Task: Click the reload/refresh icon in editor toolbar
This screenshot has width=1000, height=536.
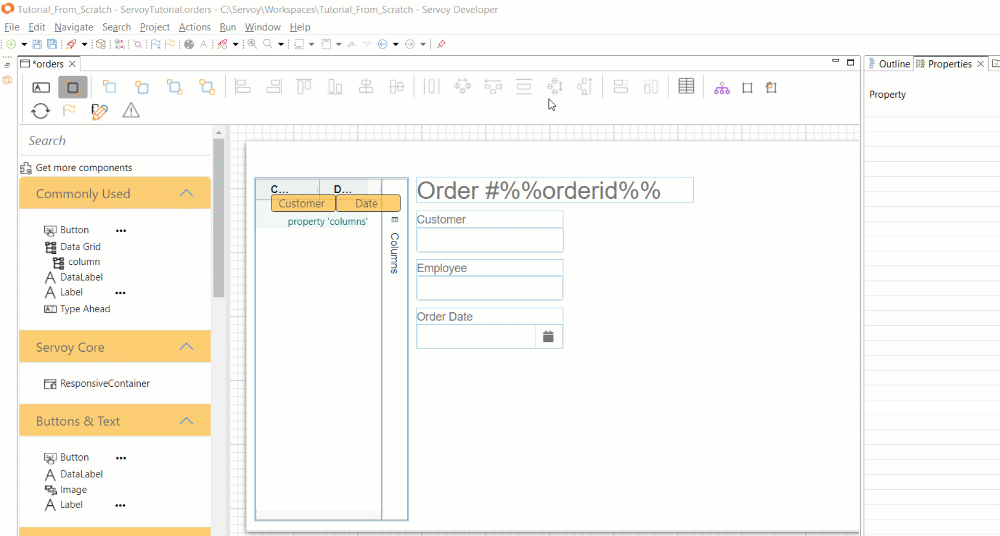Action: [x=41, y=111]
